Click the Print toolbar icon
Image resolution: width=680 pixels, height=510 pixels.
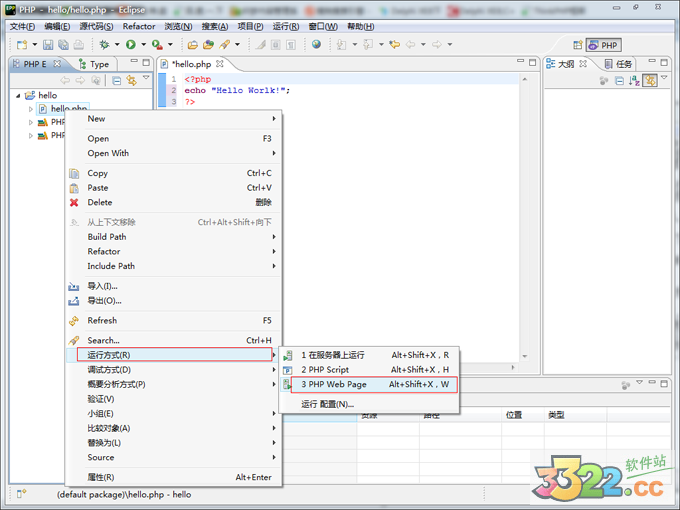coord(78,45)
